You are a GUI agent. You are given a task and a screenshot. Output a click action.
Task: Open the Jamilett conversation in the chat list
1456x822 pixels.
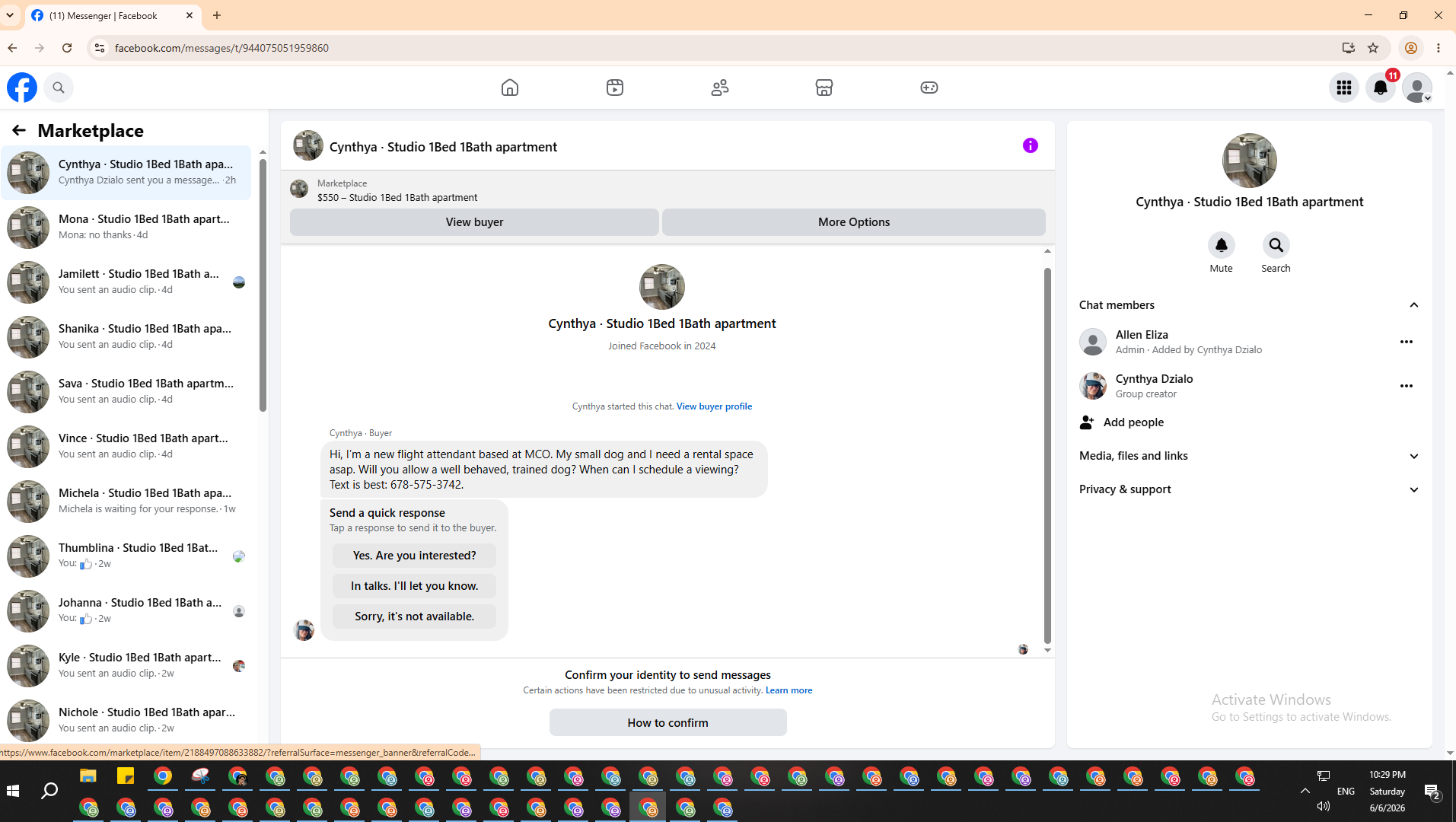(x=126, y=282)
